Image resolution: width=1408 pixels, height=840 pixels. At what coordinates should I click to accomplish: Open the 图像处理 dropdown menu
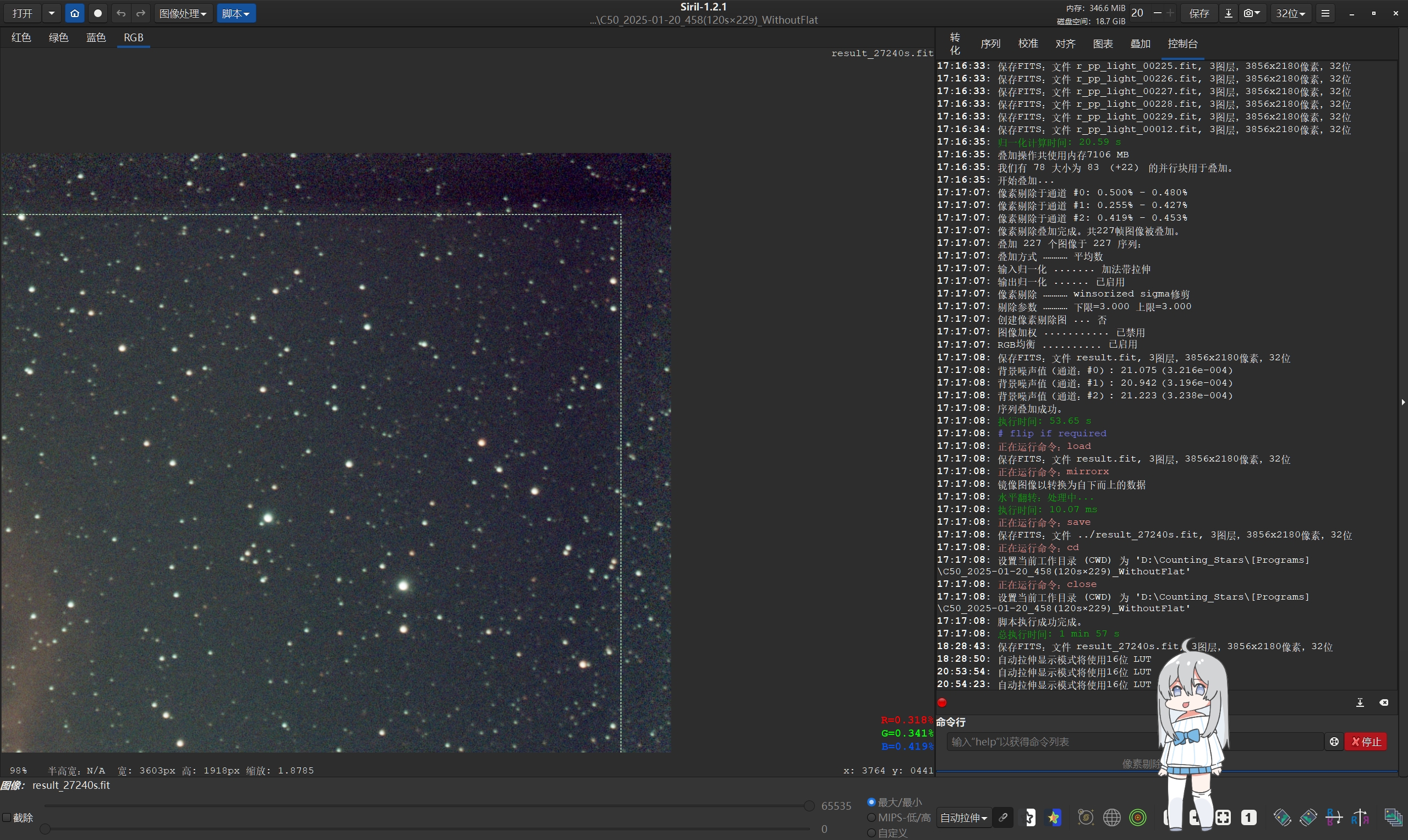pos(183,13)
